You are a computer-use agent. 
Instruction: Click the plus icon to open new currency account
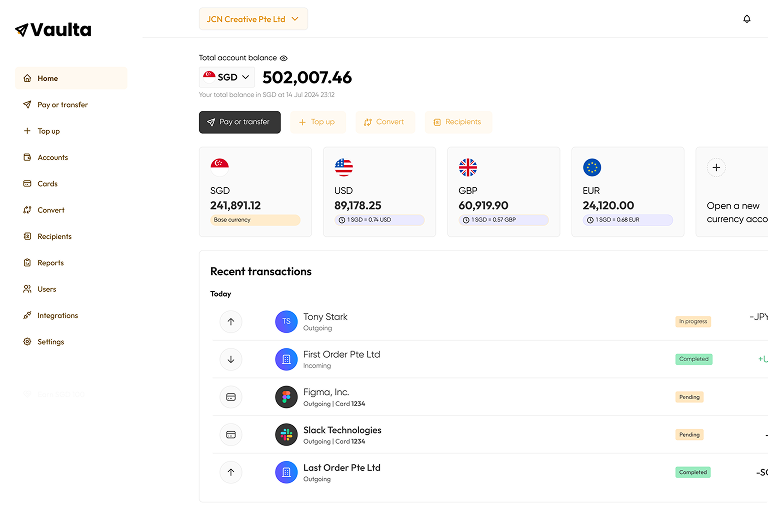[716, 168]
